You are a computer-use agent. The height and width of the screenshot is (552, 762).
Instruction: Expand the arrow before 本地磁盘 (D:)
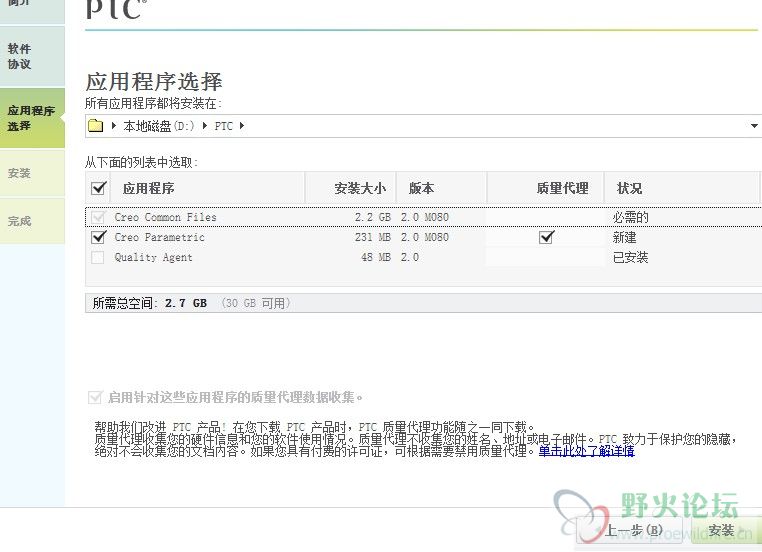click(x=114, y=126)
